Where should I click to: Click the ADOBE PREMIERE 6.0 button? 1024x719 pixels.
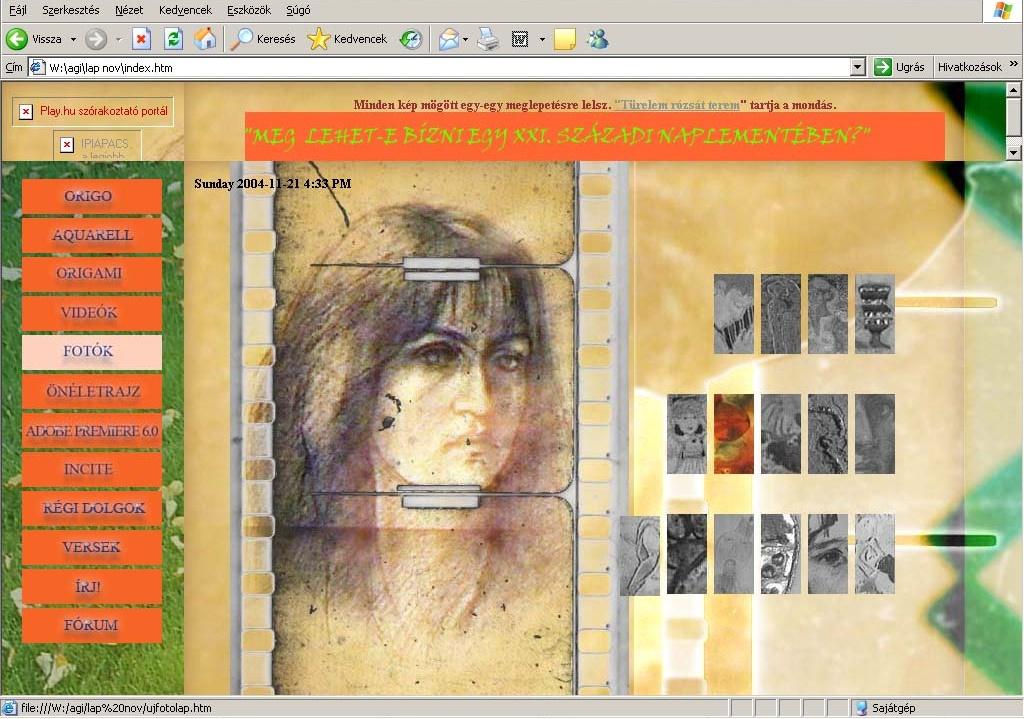[x=92, y=430]
